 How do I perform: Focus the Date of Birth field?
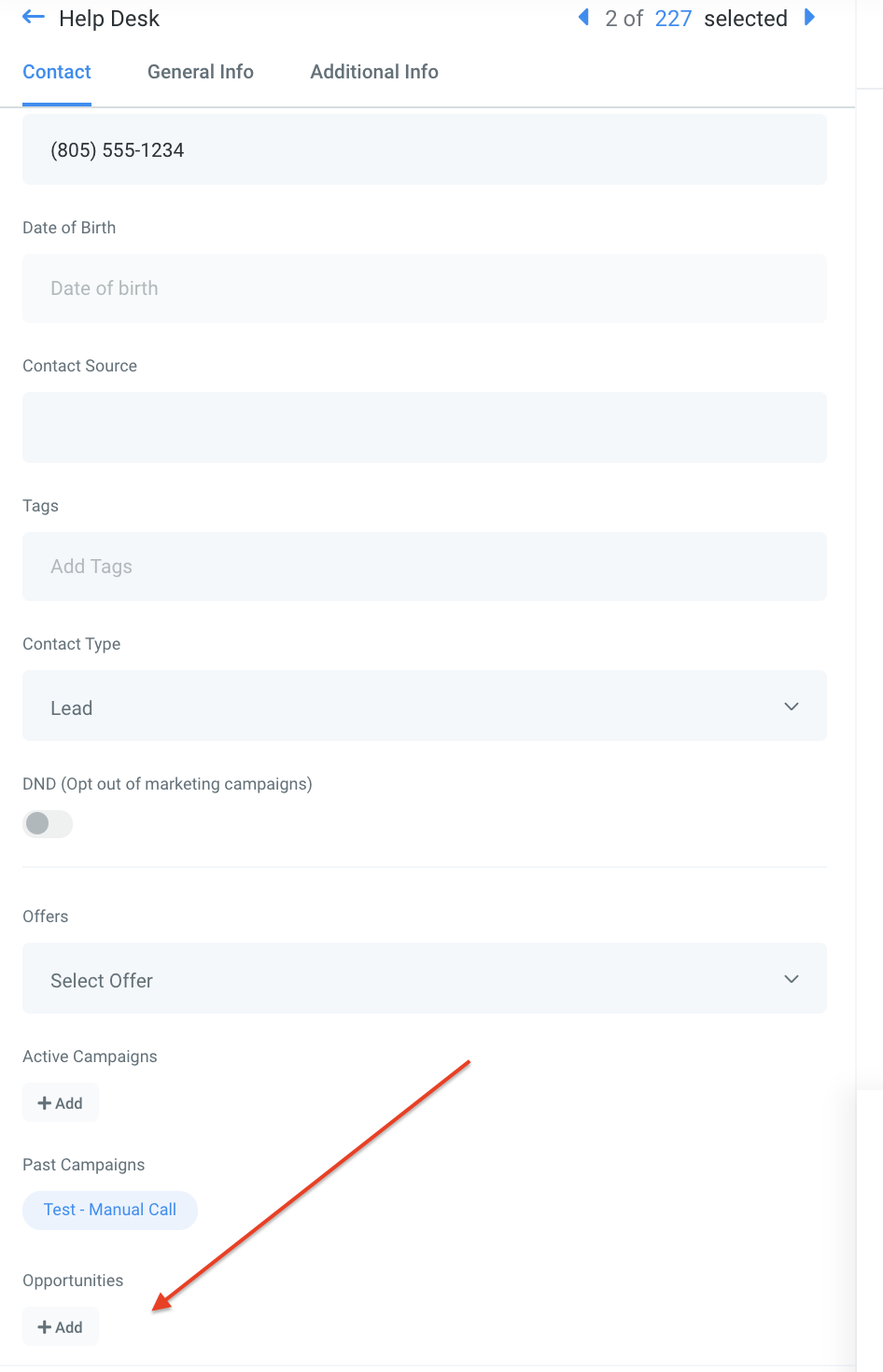tap(424, 288)
